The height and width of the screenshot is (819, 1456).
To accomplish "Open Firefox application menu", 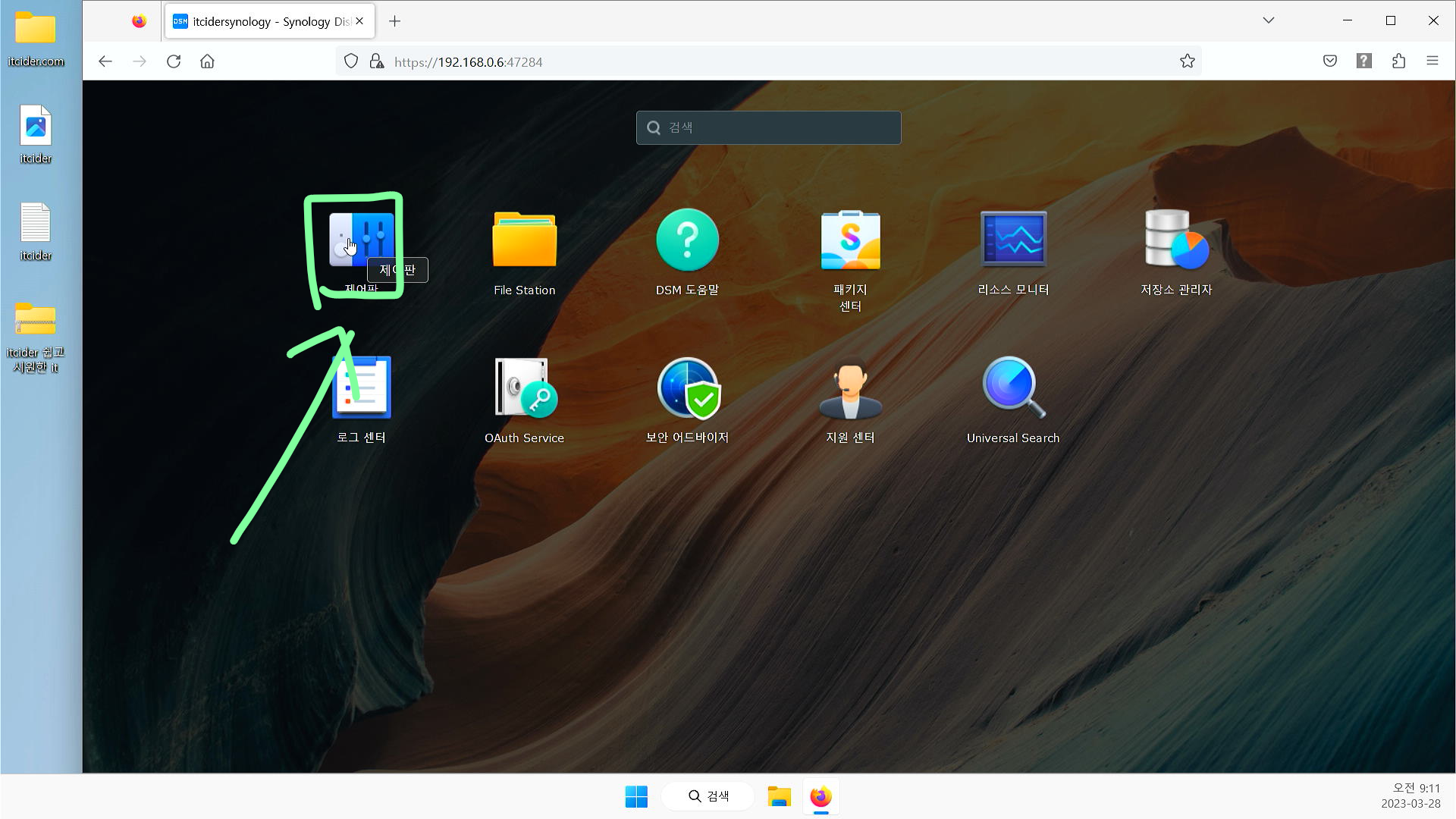I will [1432, 61].
